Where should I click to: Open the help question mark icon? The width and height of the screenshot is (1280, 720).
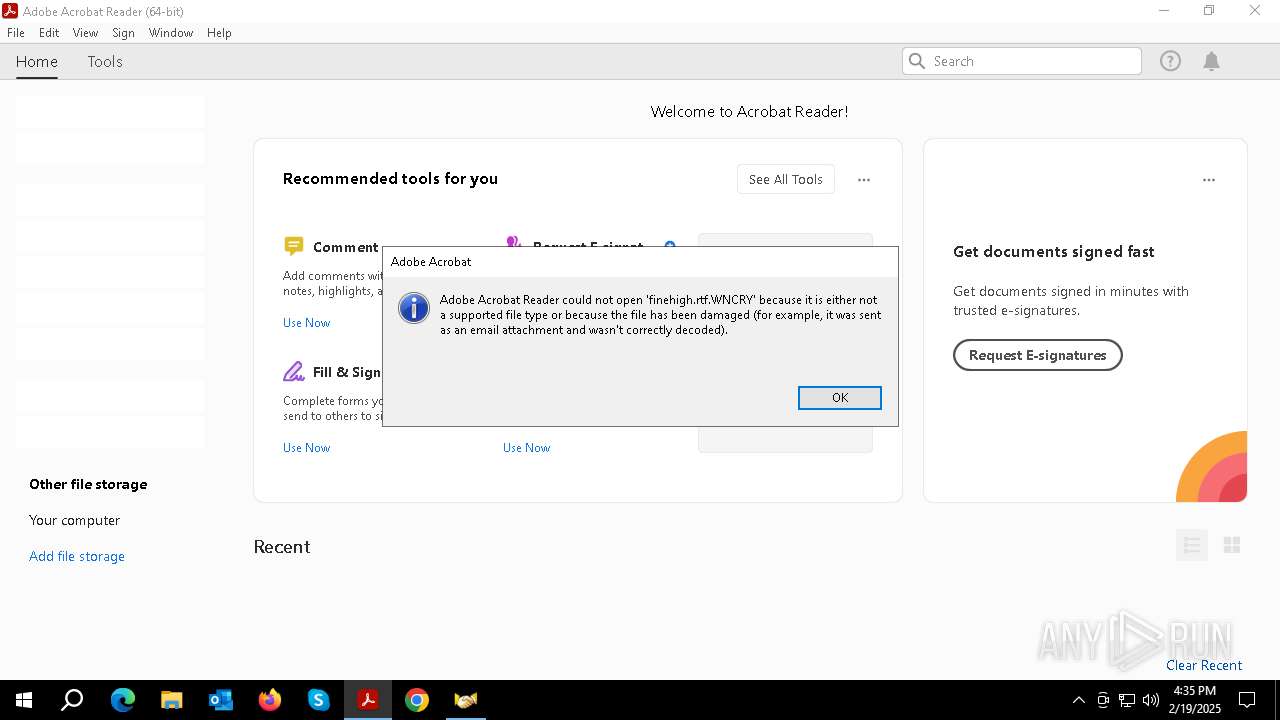pos(1170,61)
